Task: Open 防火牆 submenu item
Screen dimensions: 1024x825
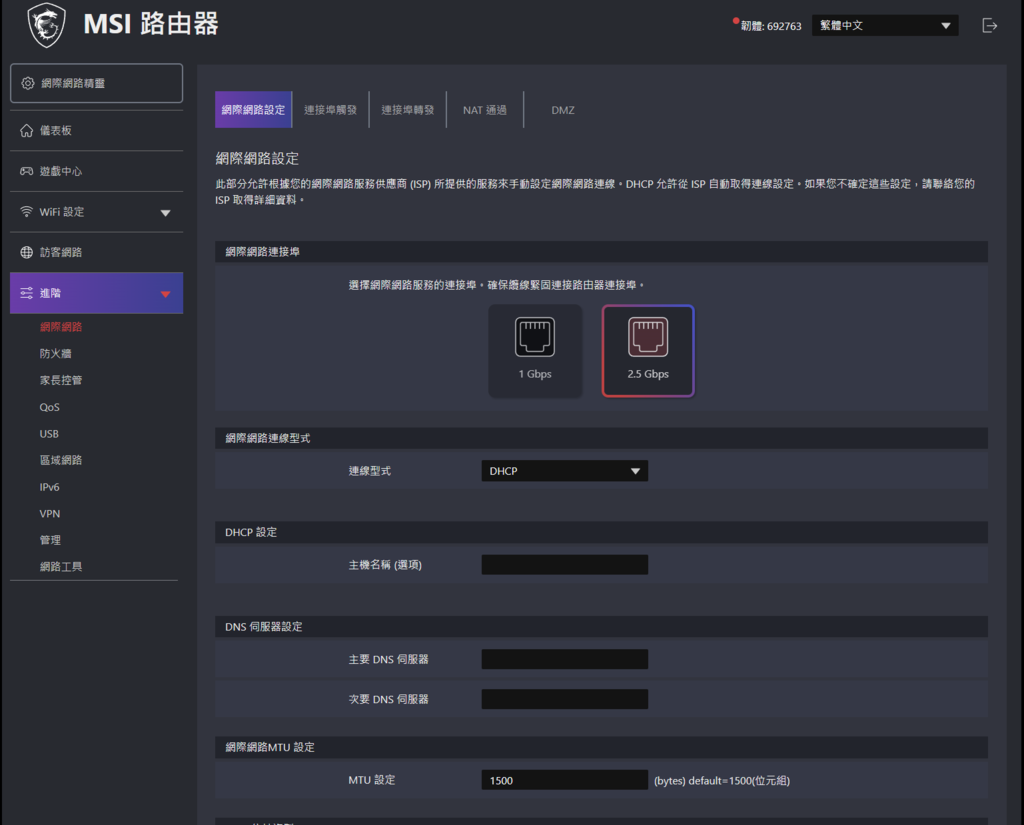Action: 56,353
